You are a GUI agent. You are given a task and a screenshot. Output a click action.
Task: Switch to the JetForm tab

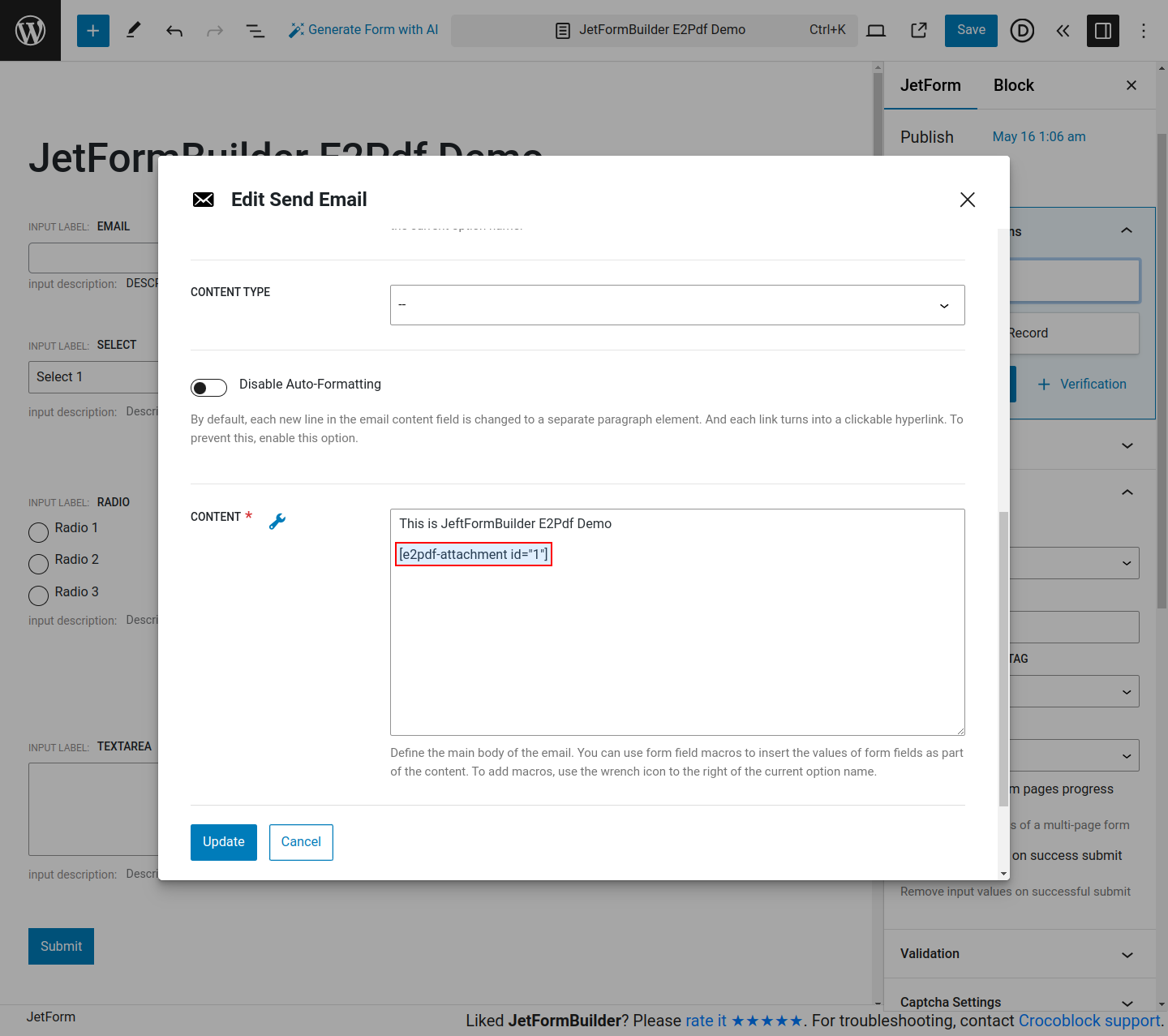(930, 85)
